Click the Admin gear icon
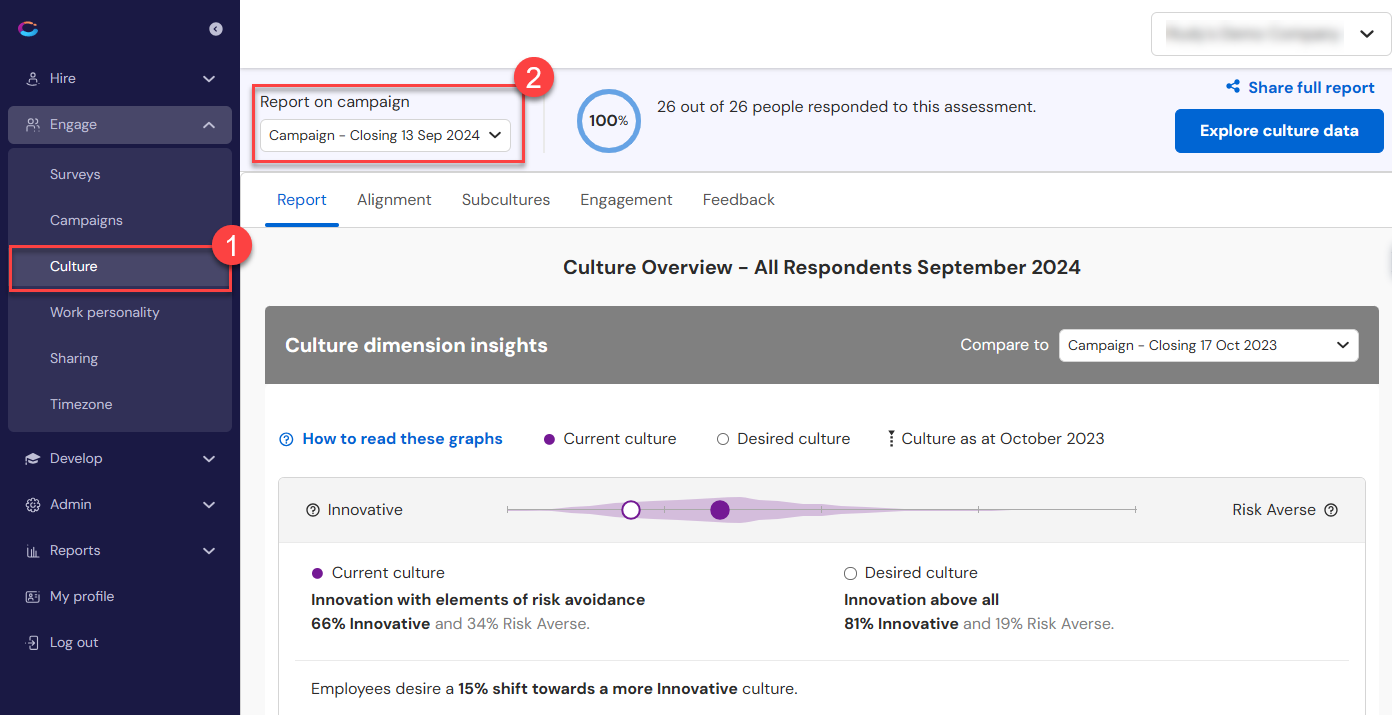This screenshot has width=1392, height=715. [33, 505]
